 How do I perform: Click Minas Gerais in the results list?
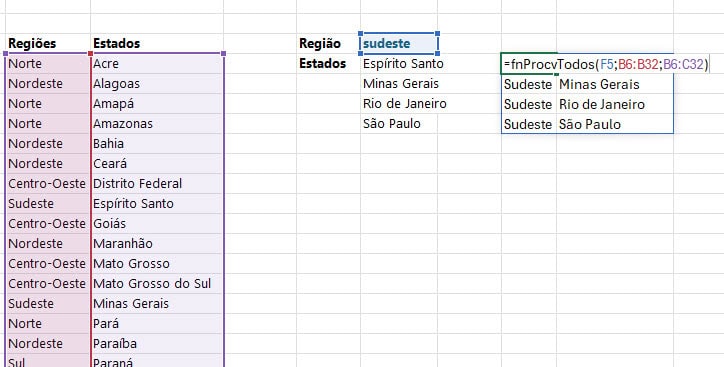point(399,84)
